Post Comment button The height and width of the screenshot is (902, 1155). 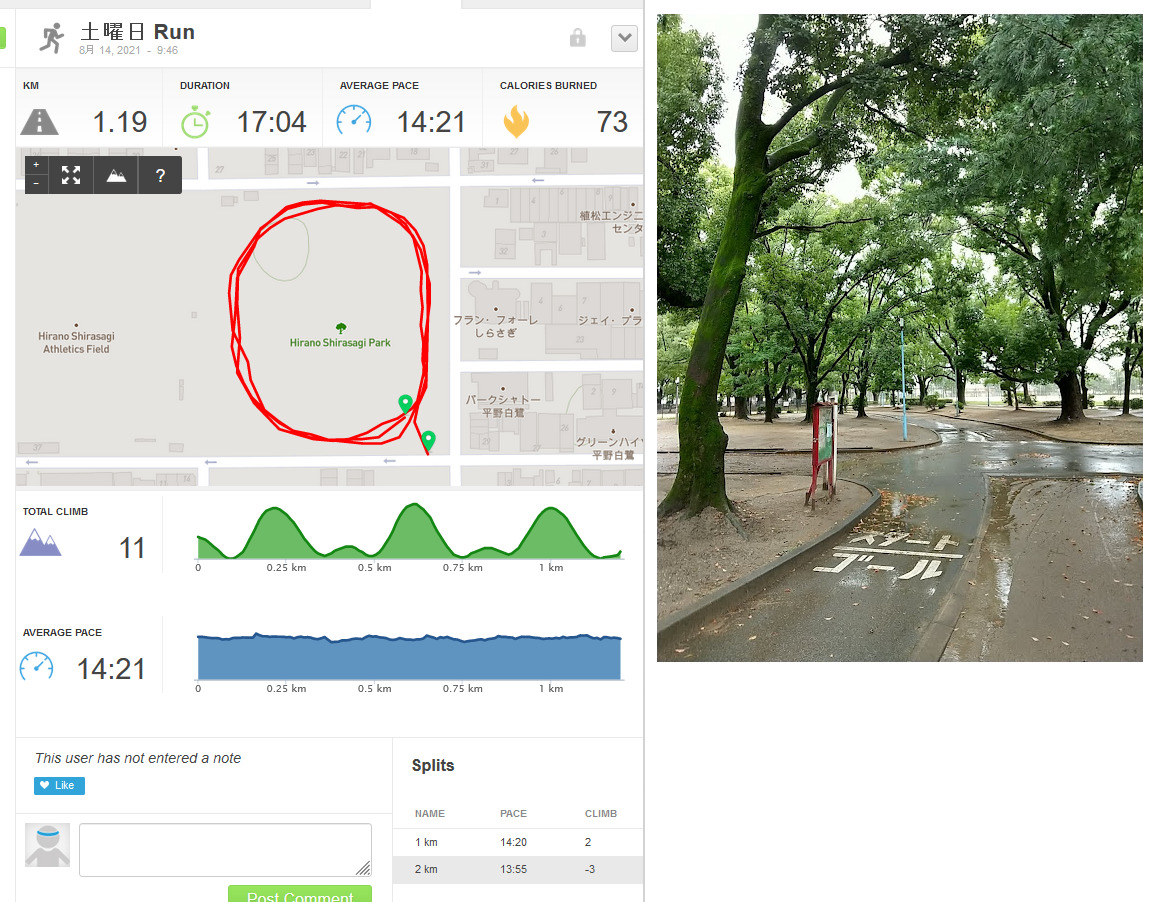click(x=300, y=894)
